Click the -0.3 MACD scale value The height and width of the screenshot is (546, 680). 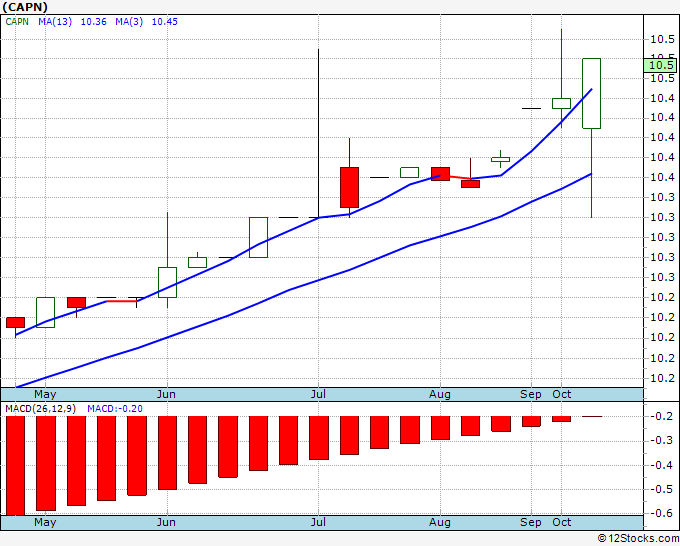(x=662, y=441)
